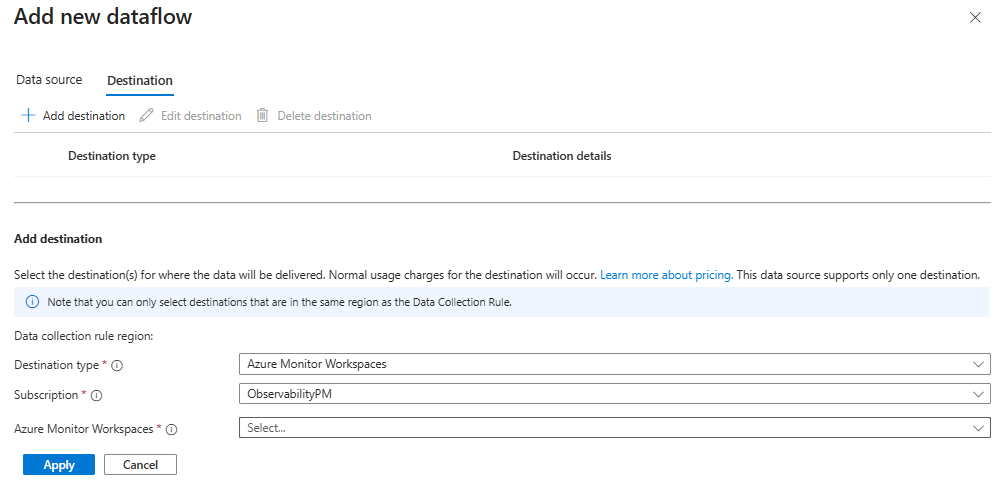Viewport: 1007px width, 483px height.
Task: Click the trash Delete destination icon
Action: click(263, 116)
